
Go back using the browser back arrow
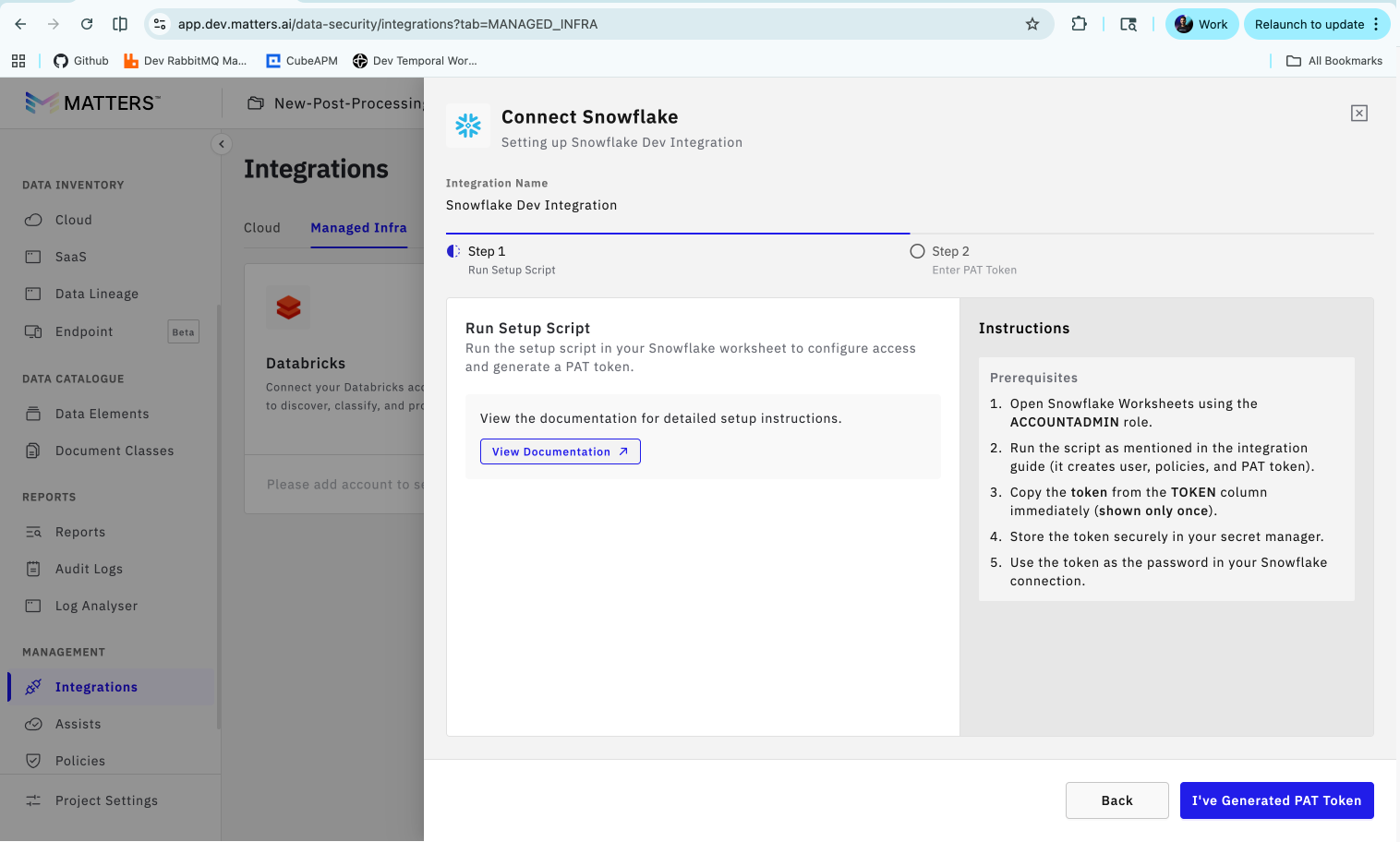(x=21, y=24)
